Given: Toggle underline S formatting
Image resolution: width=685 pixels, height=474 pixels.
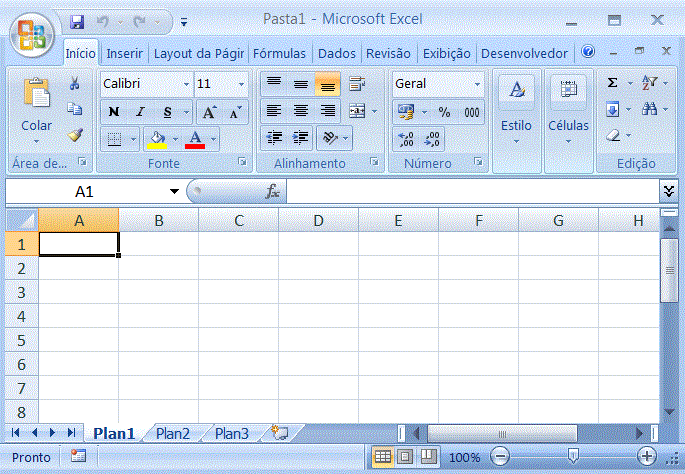Looking at the screenshot, I should [167, 112].
